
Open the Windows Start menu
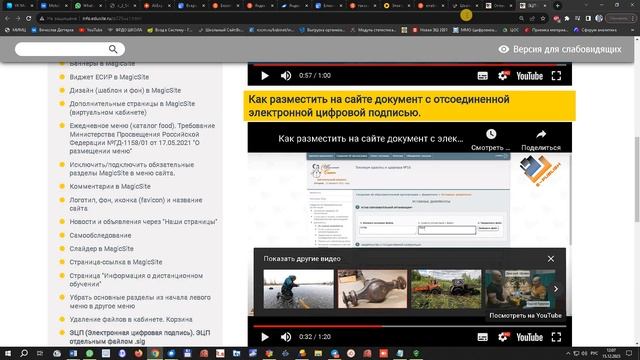pyautogui.click(x=8, y=353)
